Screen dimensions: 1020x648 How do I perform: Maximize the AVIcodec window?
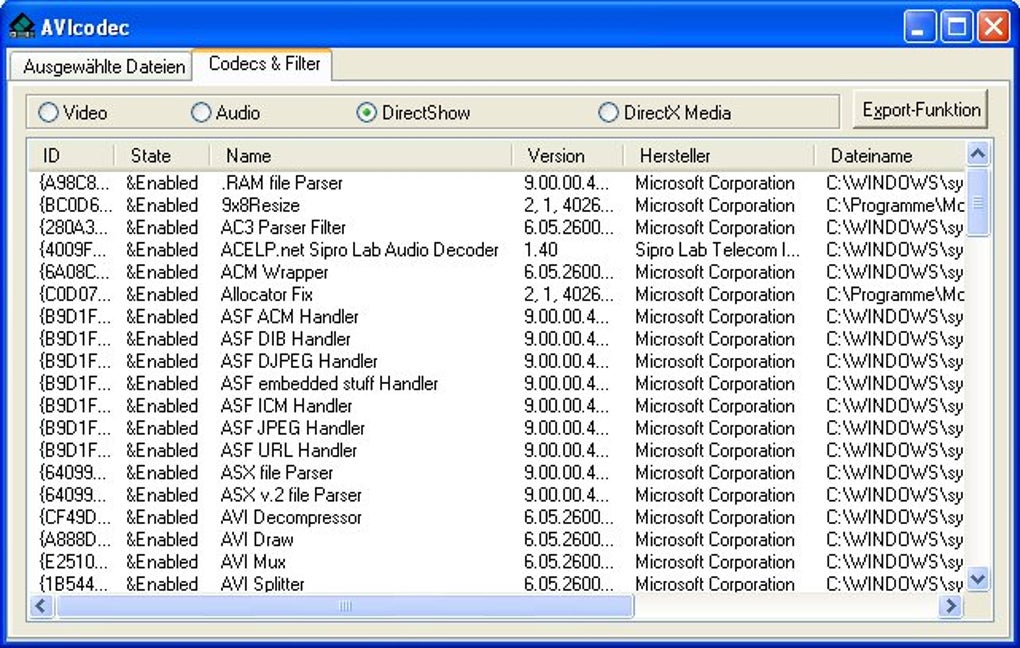coord(956,27)
